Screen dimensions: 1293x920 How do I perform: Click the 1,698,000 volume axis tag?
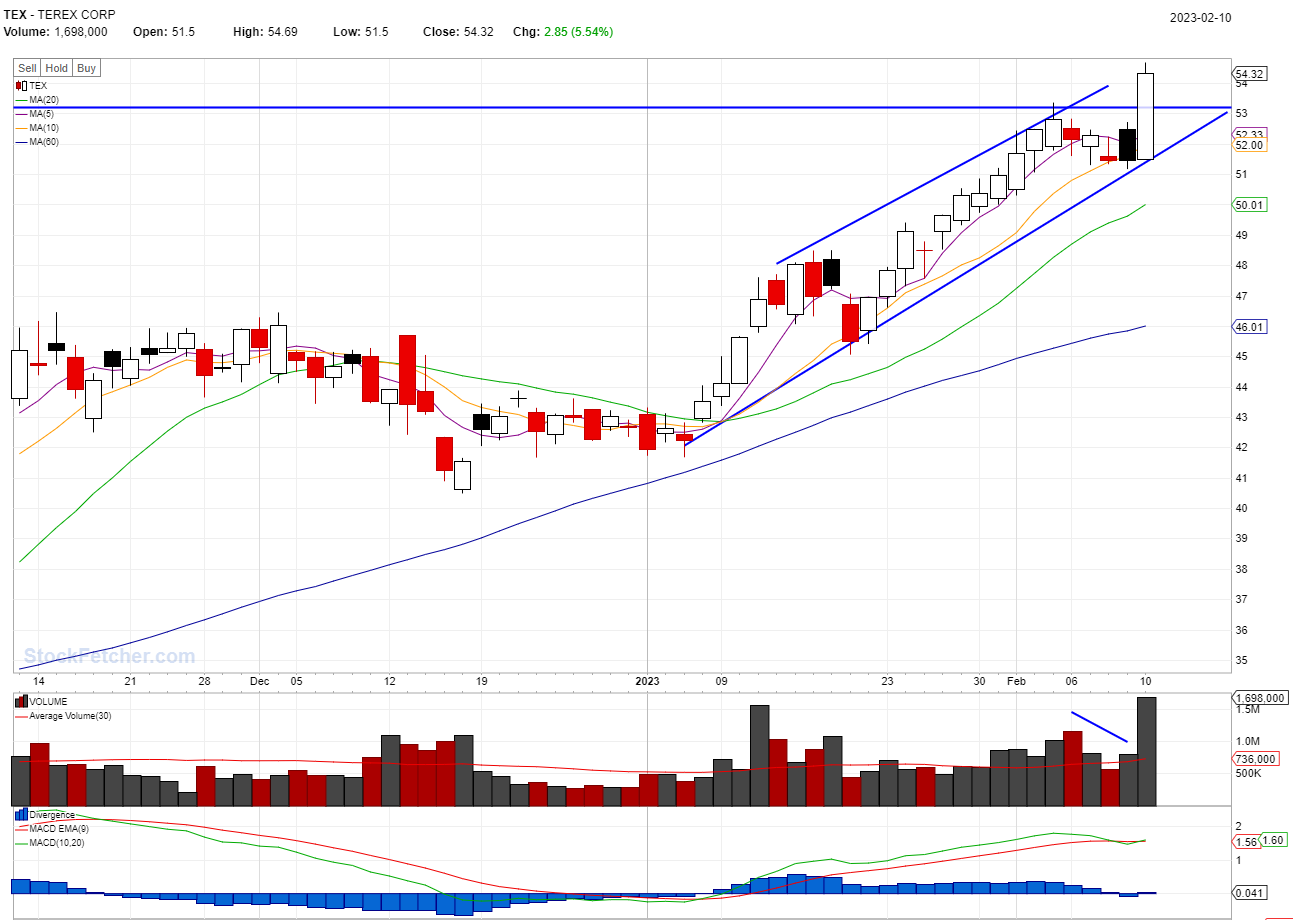click(x=1260, y=698)
